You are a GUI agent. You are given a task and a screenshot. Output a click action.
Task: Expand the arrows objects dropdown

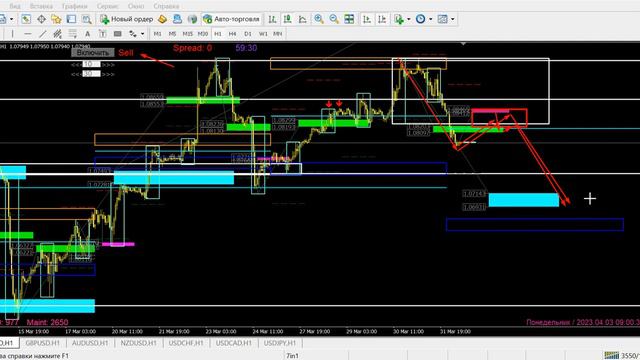point(142,34)
